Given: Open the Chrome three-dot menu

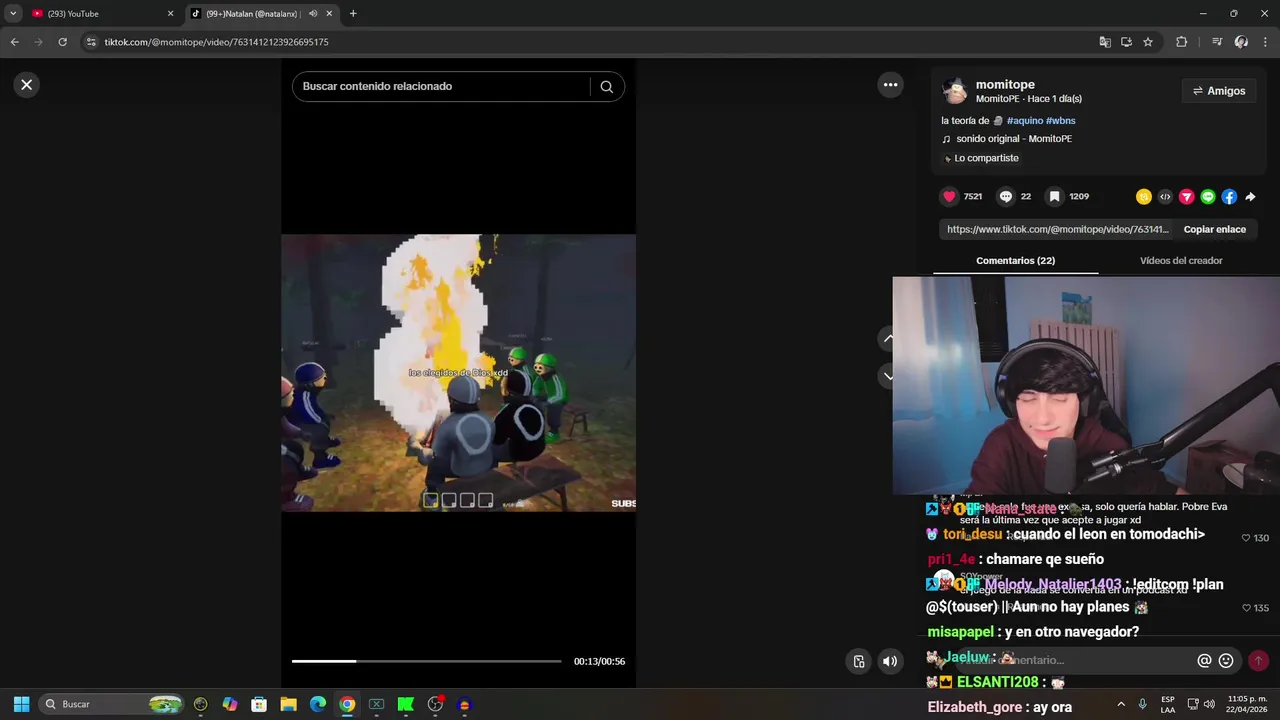Looking at the screenshot, I should [x=1265, y=42].
